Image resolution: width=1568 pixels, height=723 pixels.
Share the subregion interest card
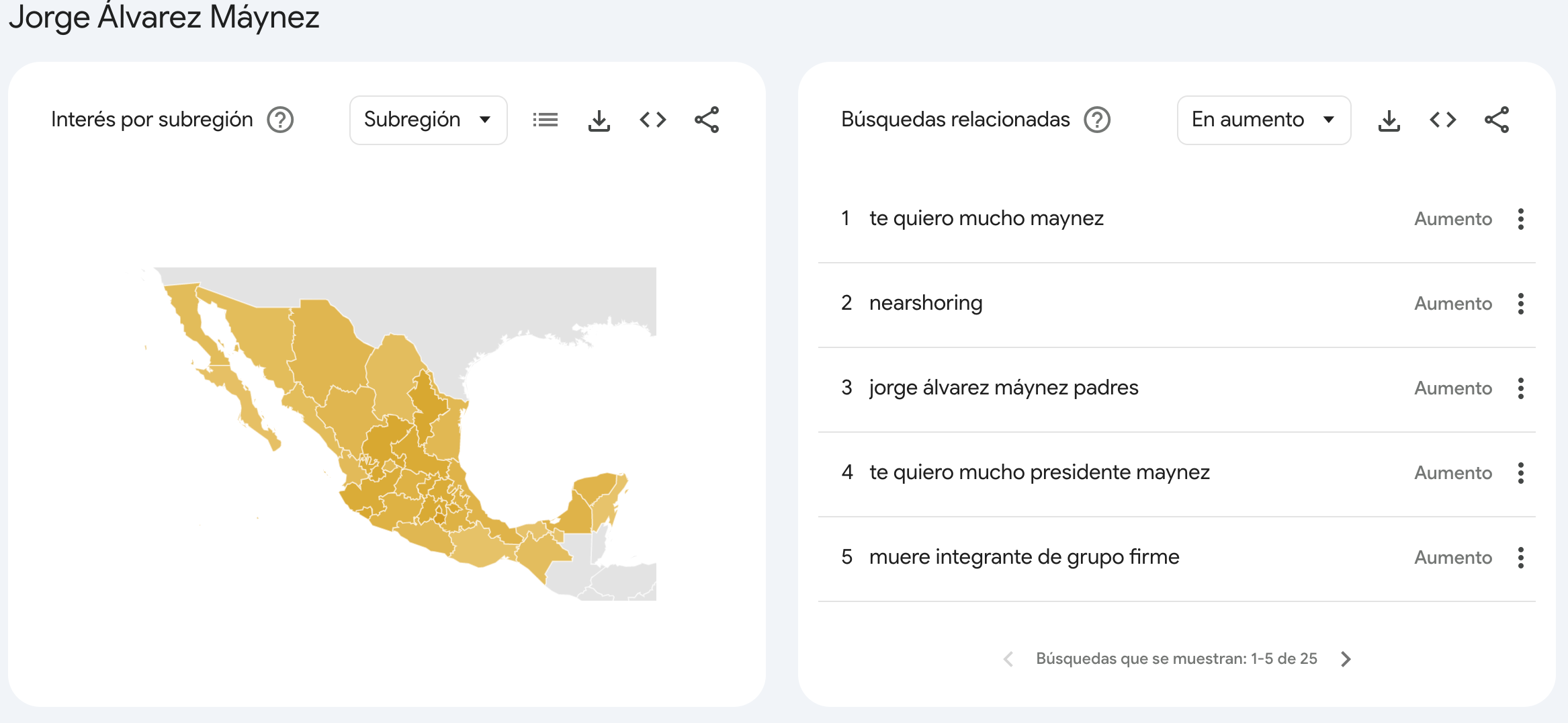click(706, 120)
